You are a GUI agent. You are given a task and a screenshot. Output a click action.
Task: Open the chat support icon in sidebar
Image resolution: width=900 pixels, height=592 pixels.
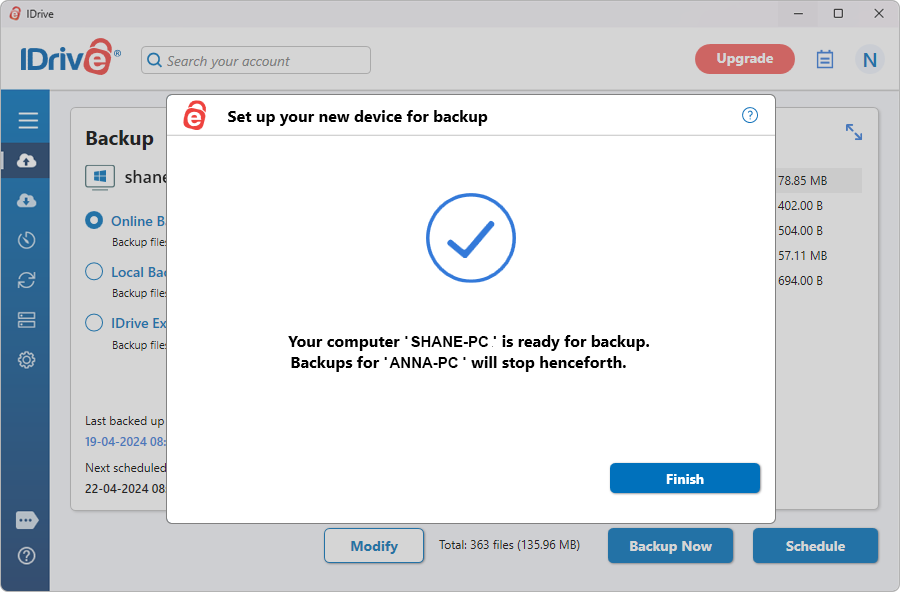(x=27, y=521)
